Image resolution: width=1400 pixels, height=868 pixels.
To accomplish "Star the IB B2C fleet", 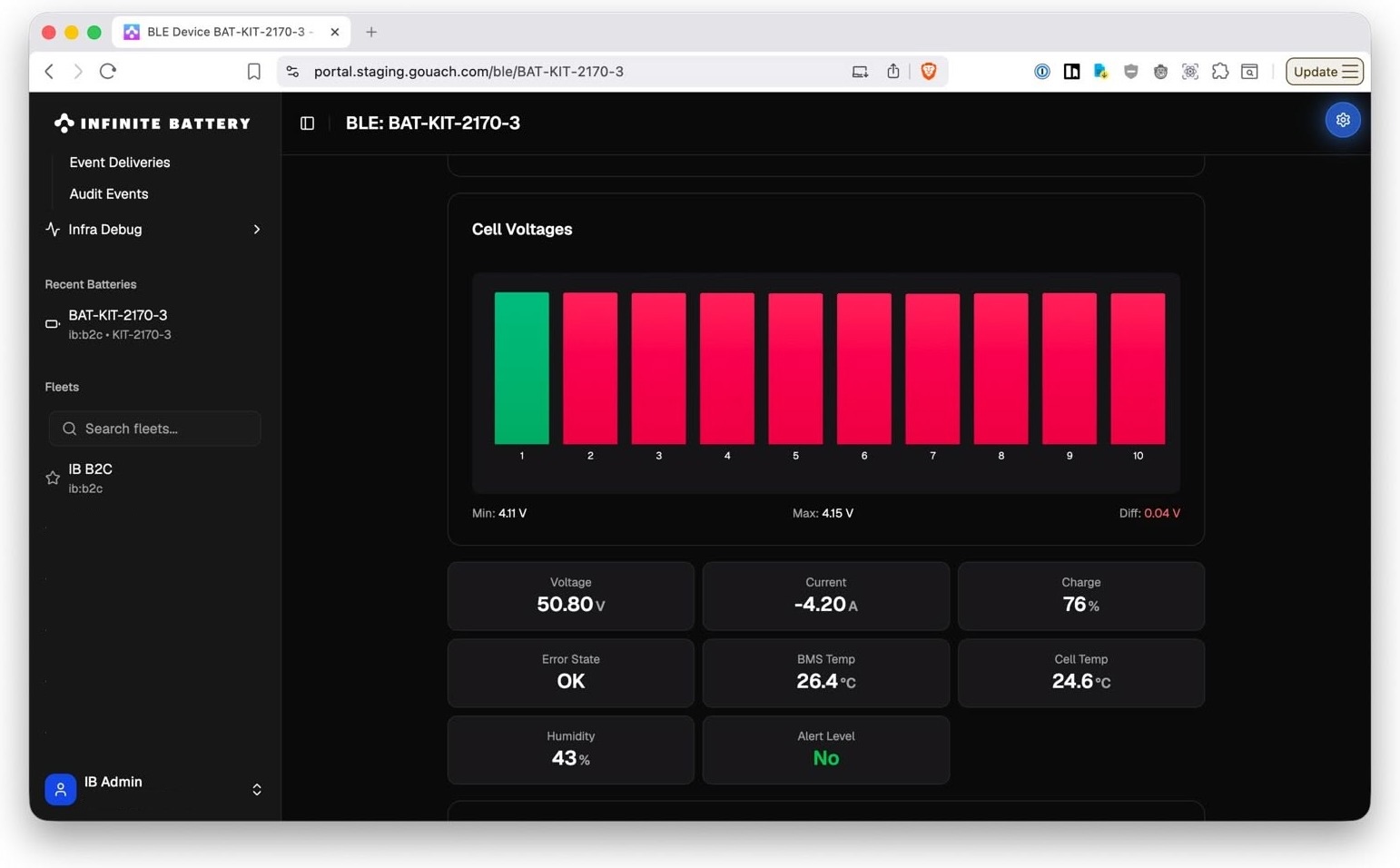I will tap(53, 478).
